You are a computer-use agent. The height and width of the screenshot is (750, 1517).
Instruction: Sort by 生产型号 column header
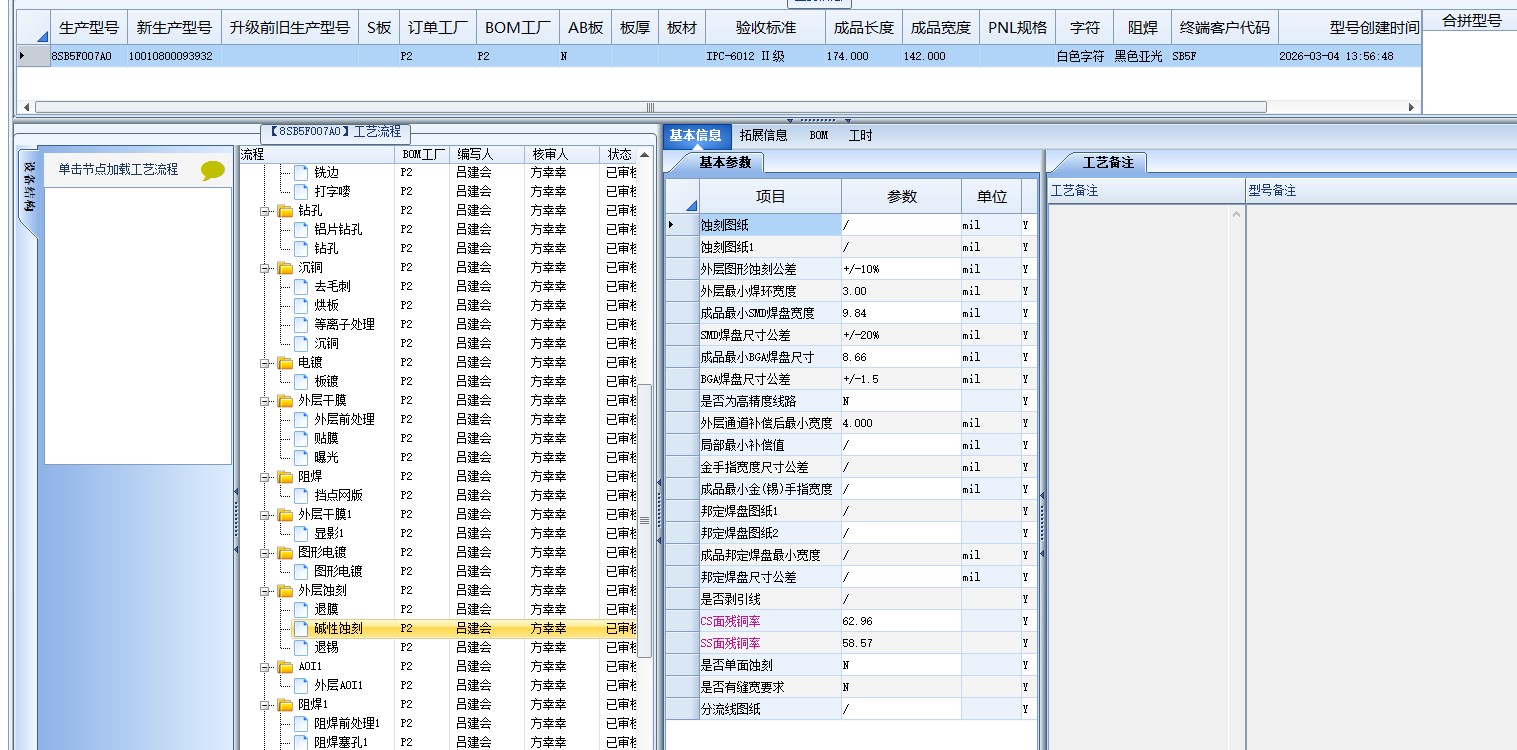89,28
